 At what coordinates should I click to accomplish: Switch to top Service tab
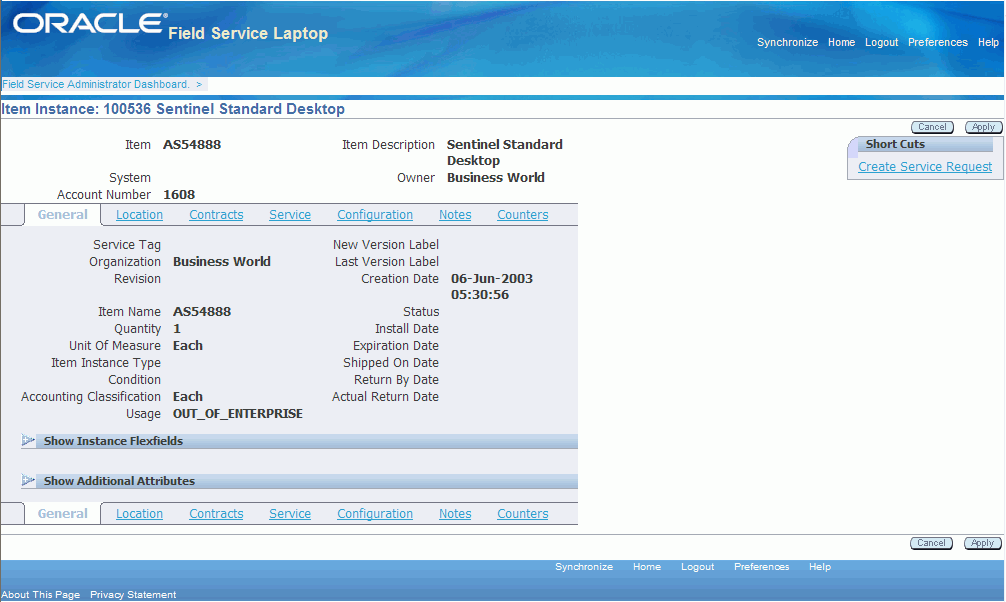click(290, 215)
